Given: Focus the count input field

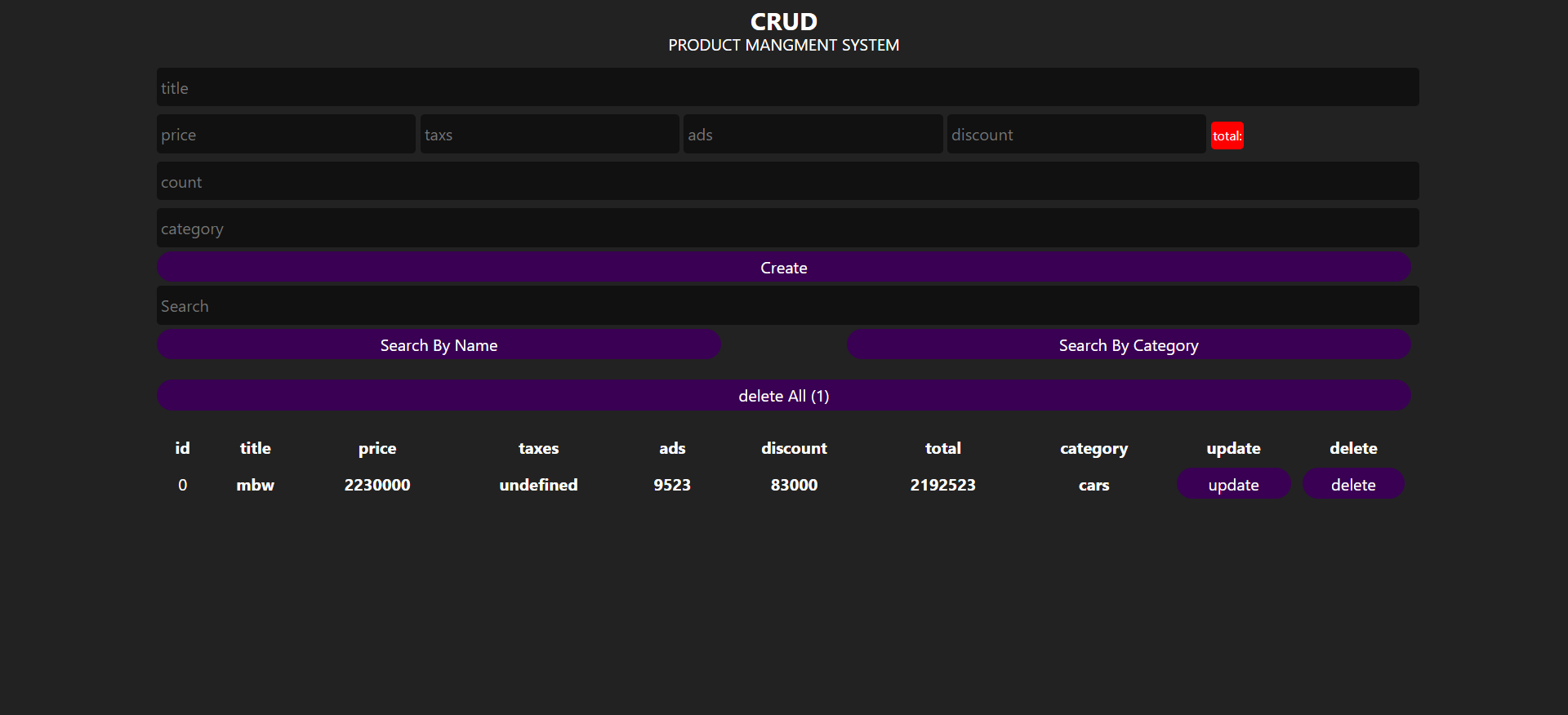Looking at the screenshot, I should 787,181.
